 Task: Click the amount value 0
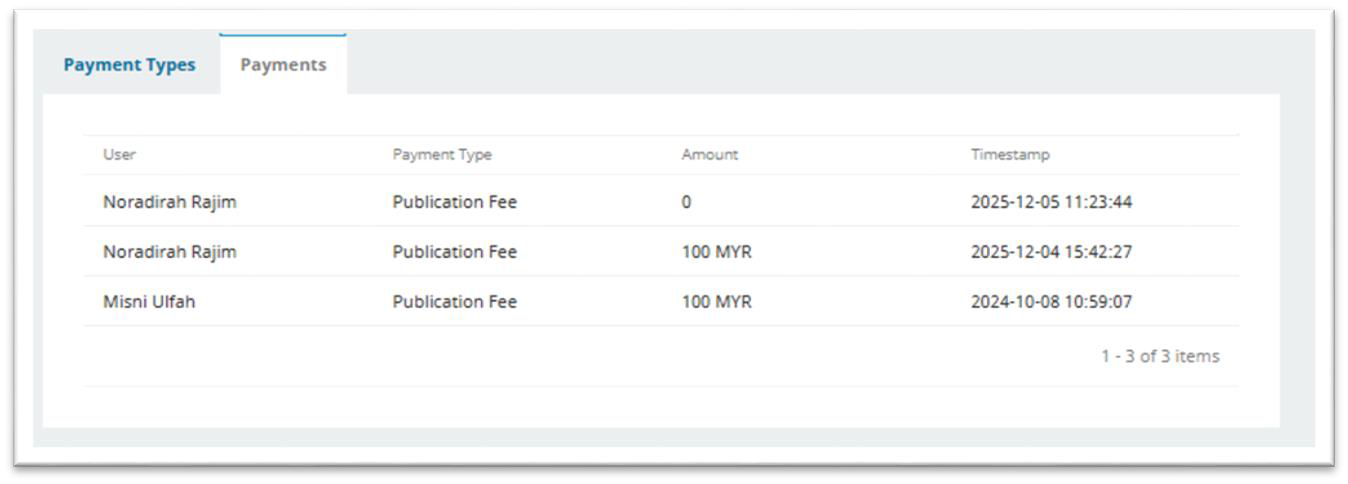[686, 202]
